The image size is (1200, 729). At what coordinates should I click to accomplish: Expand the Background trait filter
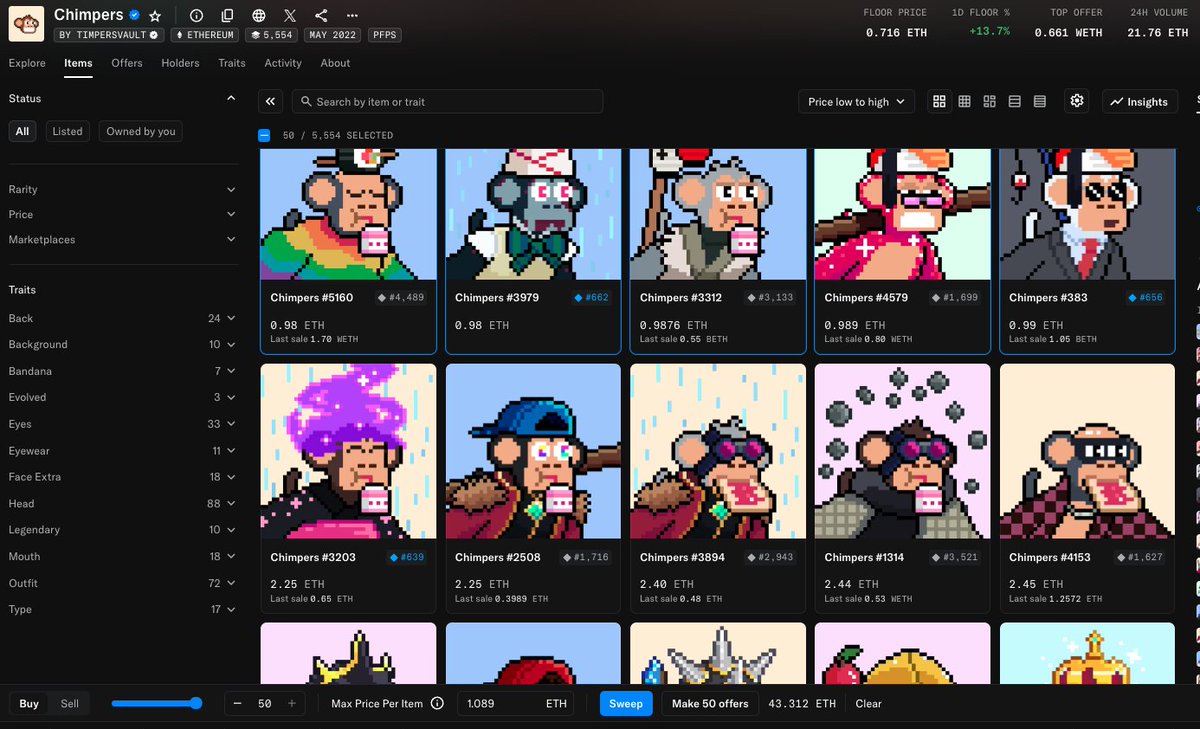(x=122, y=344)
